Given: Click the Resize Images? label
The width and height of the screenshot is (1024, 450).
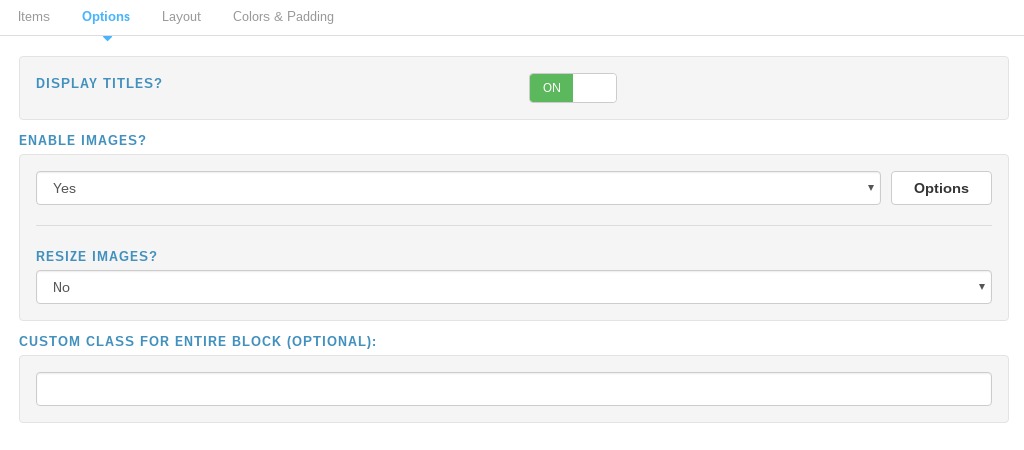Looking at the screenshot, I should point(97,256).
